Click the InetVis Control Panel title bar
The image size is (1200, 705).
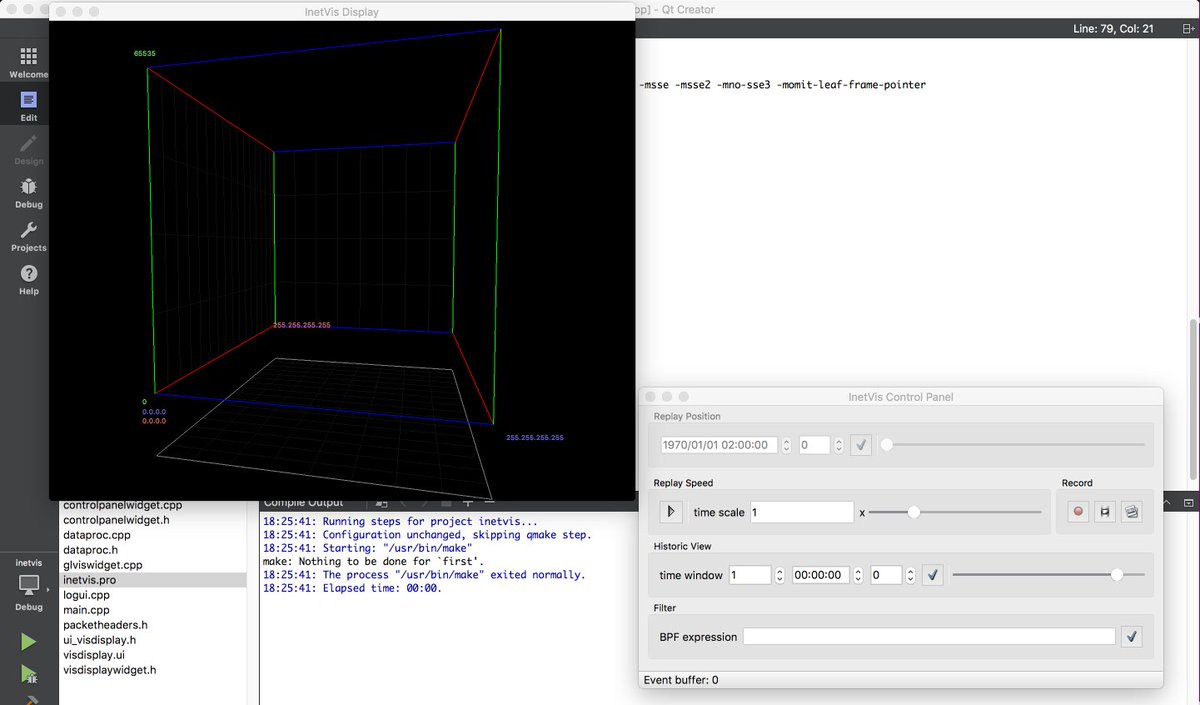(x=901, y=397)
